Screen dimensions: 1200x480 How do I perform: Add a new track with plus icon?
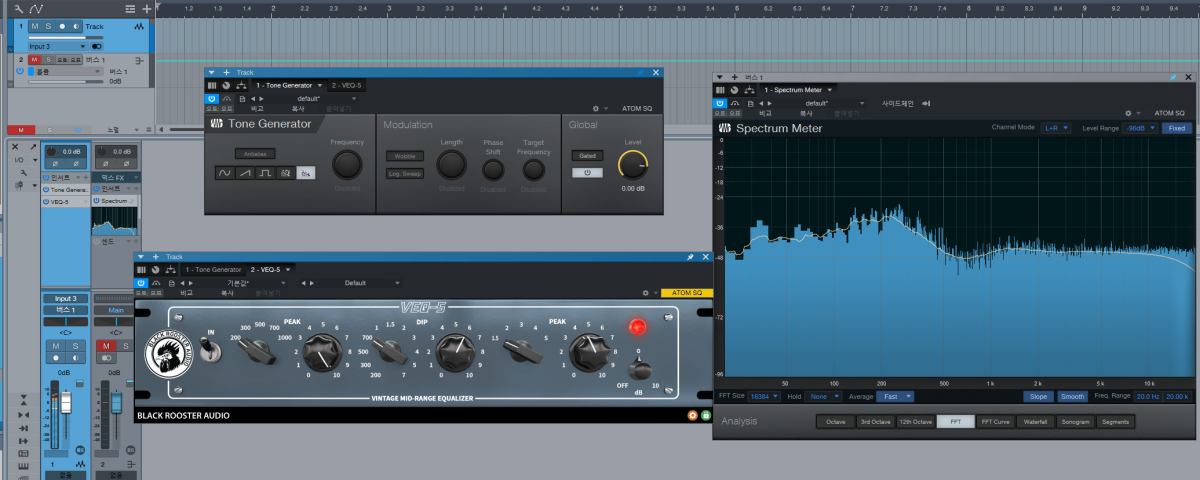tap(147, 8)
